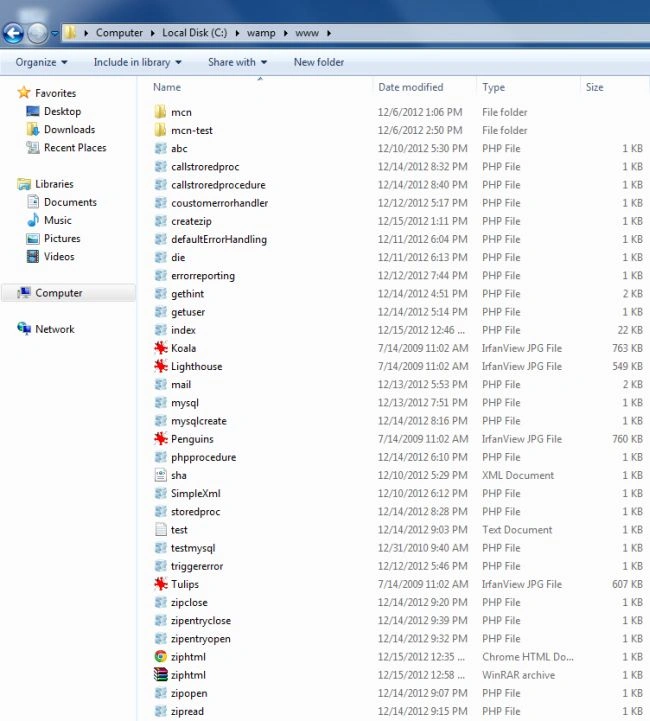Click the Forward navigation arrow button

37,33
